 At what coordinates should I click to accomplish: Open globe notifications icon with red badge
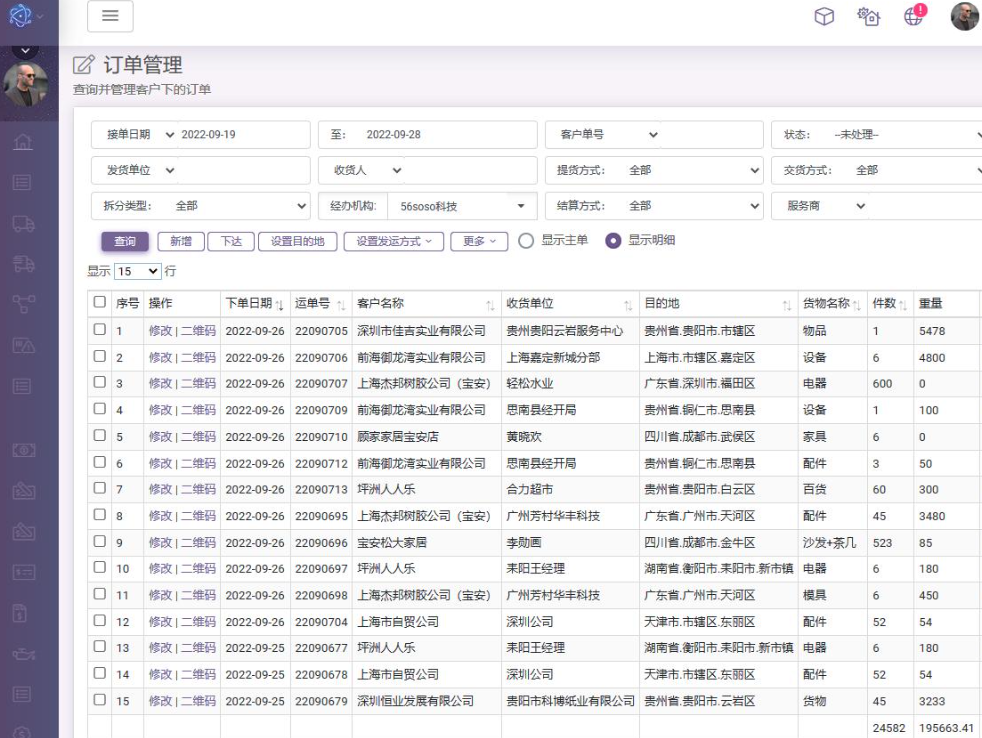[x=914, y=16]
